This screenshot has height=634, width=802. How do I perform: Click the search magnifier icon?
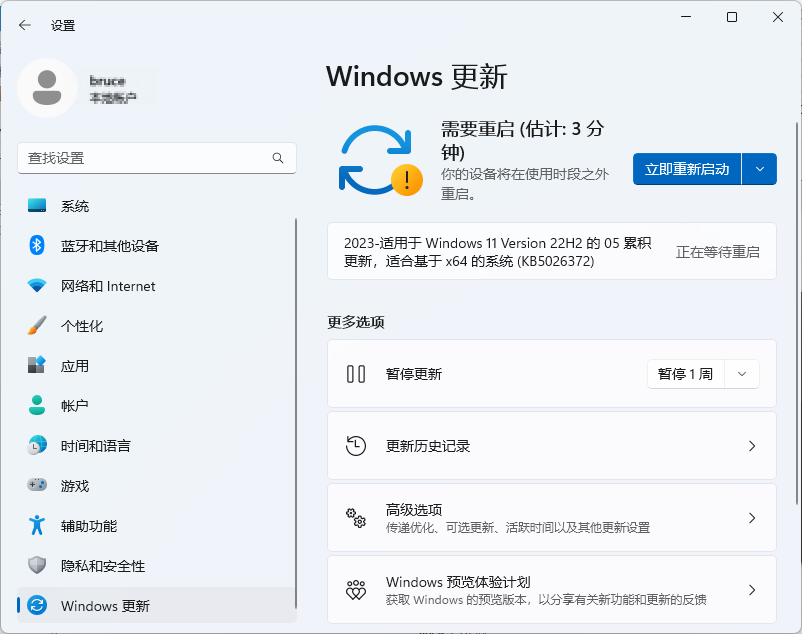coord(278,158)
